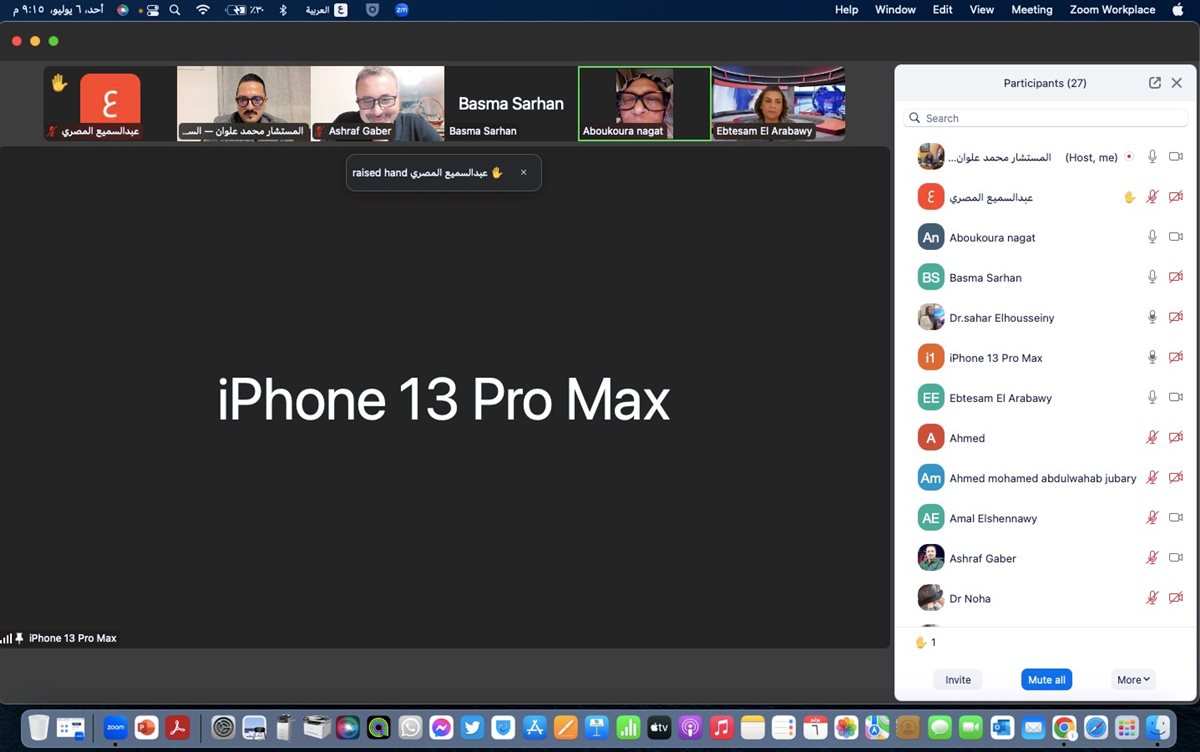Open the More dropdown in Participants
This screenshot has width=1200, height=752.
coord(1134,679)
